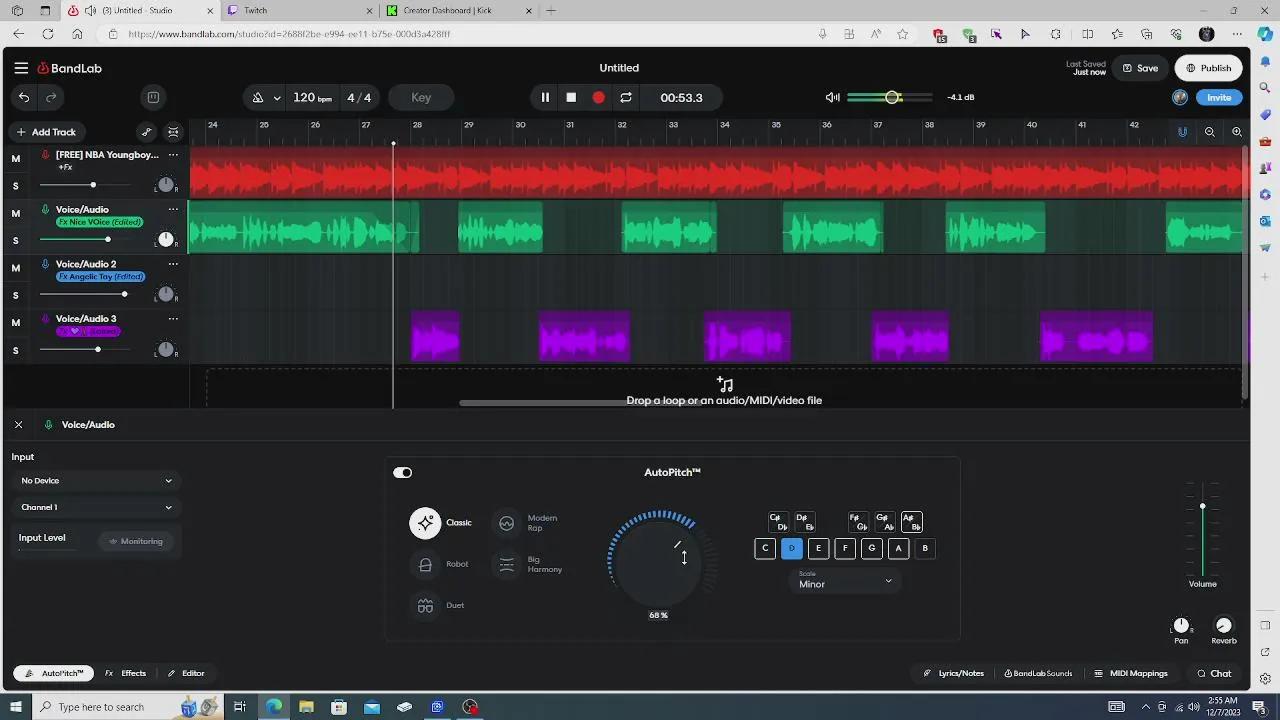Click the Publish button
The width and height of the screenshot is (1280, 720).
(x=1208, y=68)
